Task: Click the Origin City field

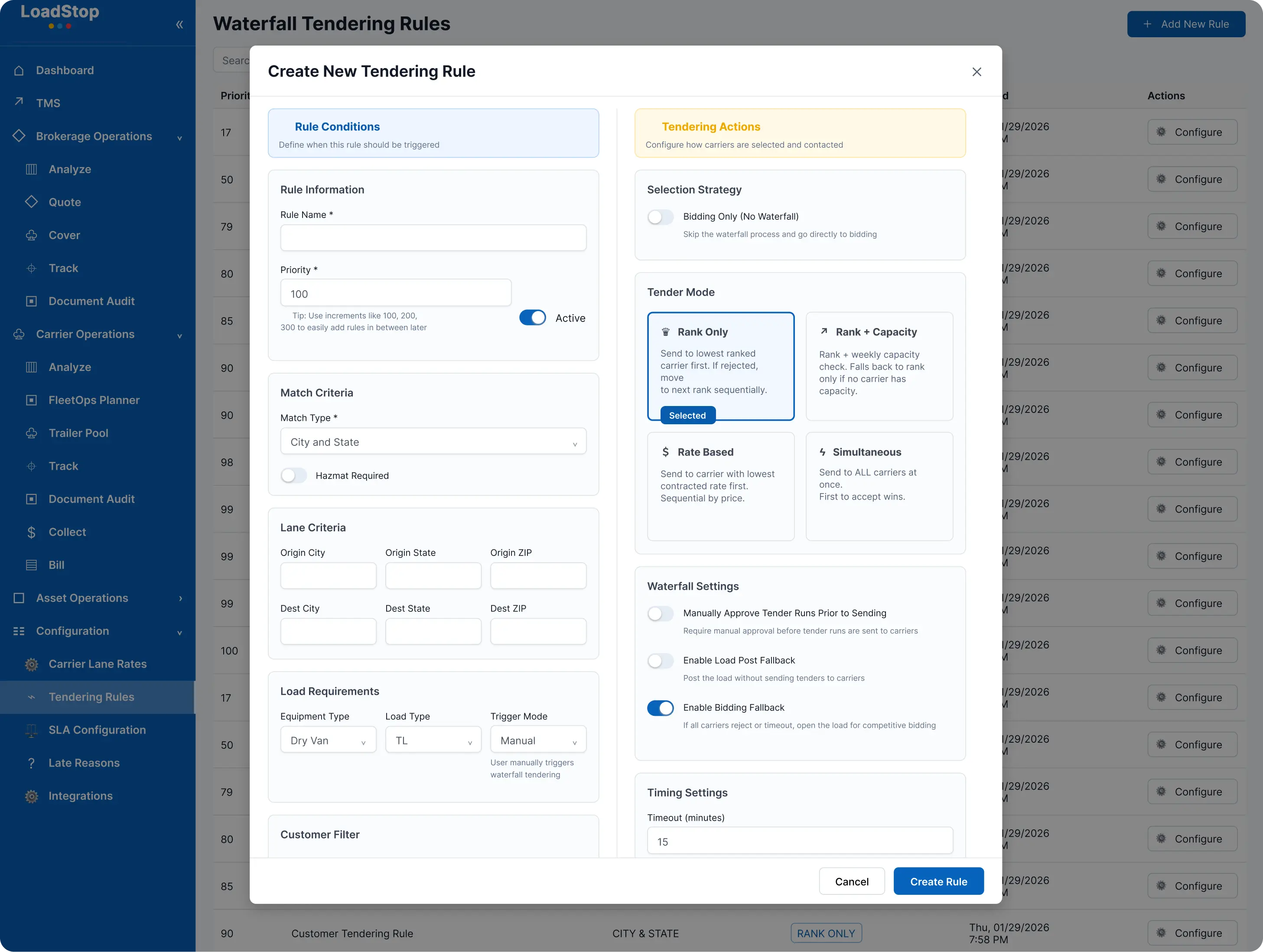Action: tap(328, 576)
